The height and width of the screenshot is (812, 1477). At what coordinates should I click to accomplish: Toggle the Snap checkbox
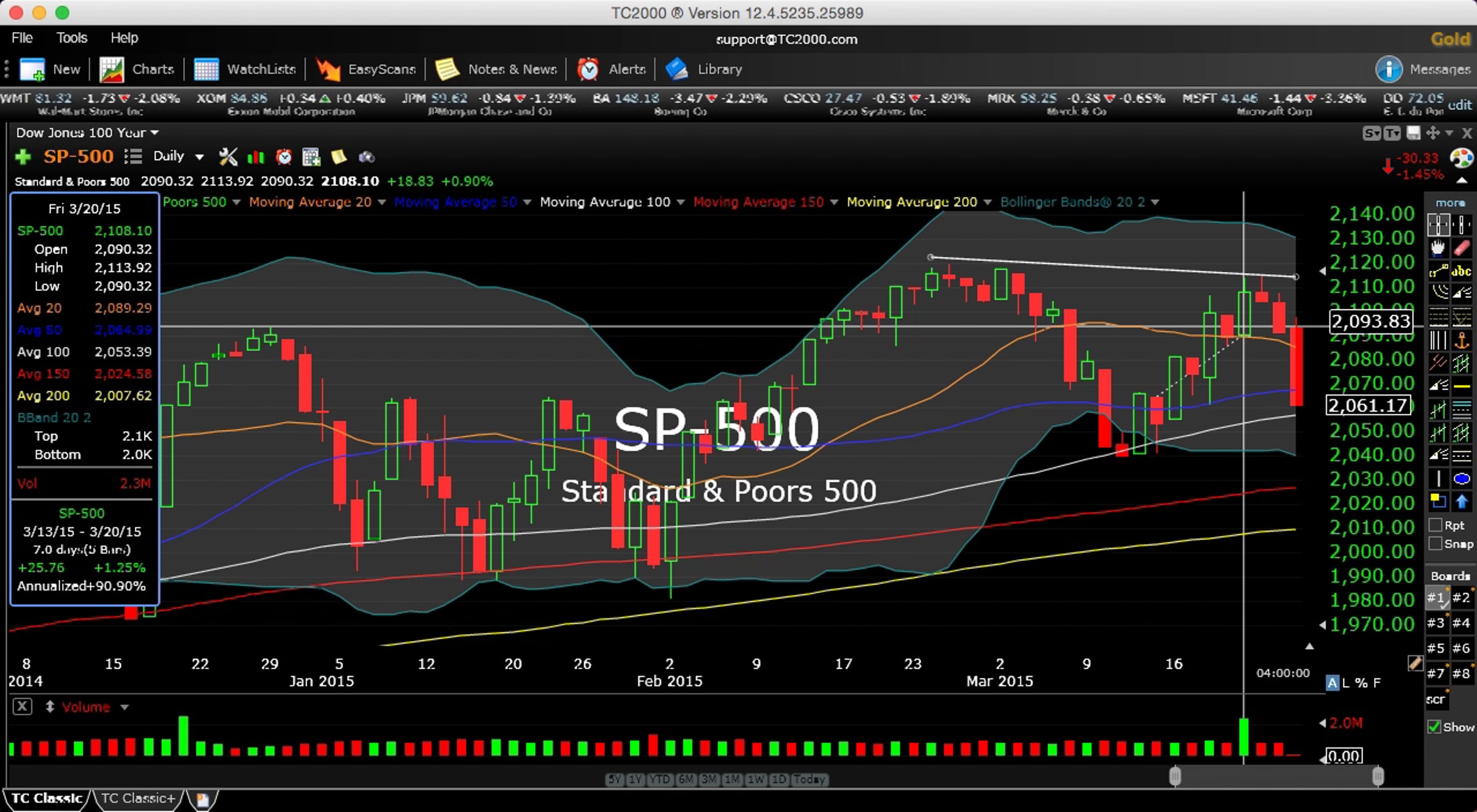[1435, 543]
